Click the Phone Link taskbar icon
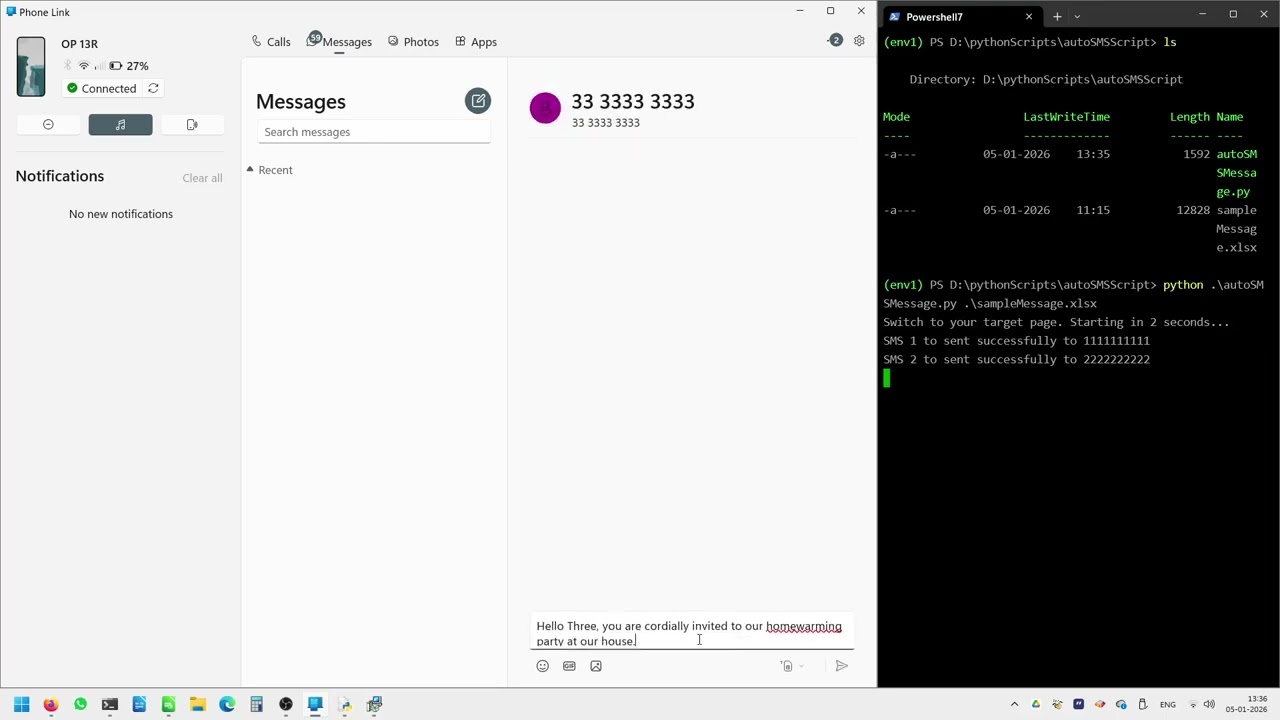 point(315,704)
